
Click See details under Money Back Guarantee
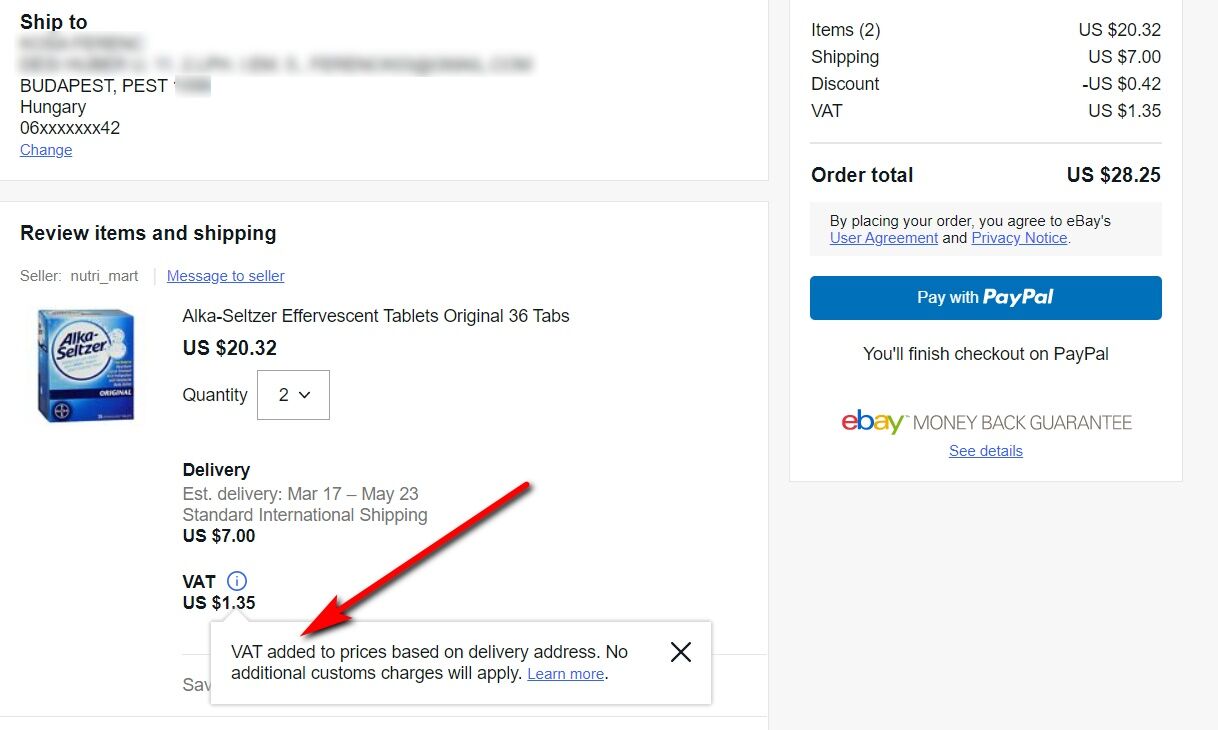click(986, 451)
